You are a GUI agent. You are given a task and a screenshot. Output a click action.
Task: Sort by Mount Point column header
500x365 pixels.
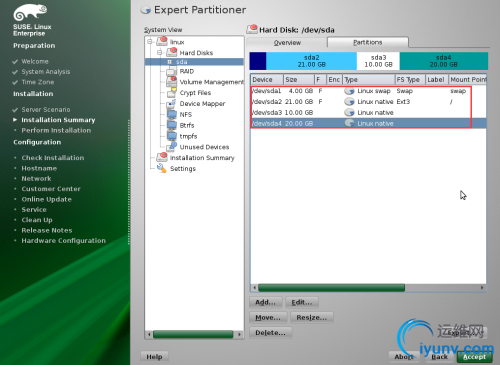point(468,80)
